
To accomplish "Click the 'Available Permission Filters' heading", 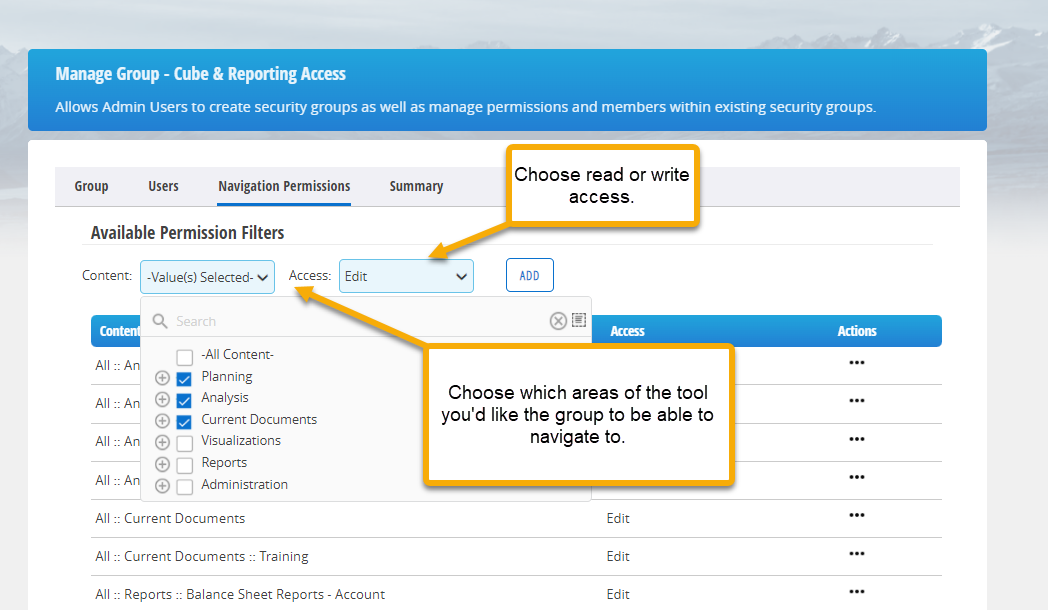I will [x=188, y=233].
